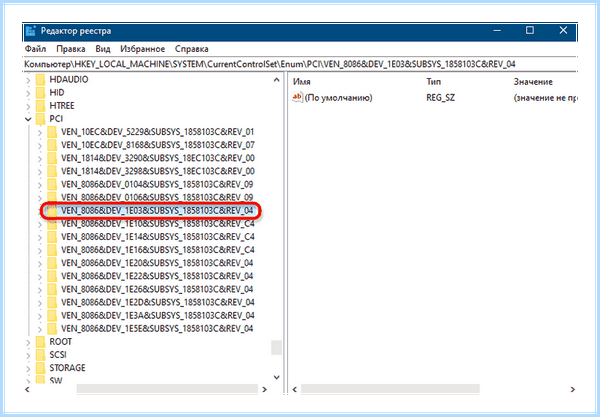The width and height of the screenshot is (600, 417).
Task: Close the registry editor window
Action: tap(563, 30)
